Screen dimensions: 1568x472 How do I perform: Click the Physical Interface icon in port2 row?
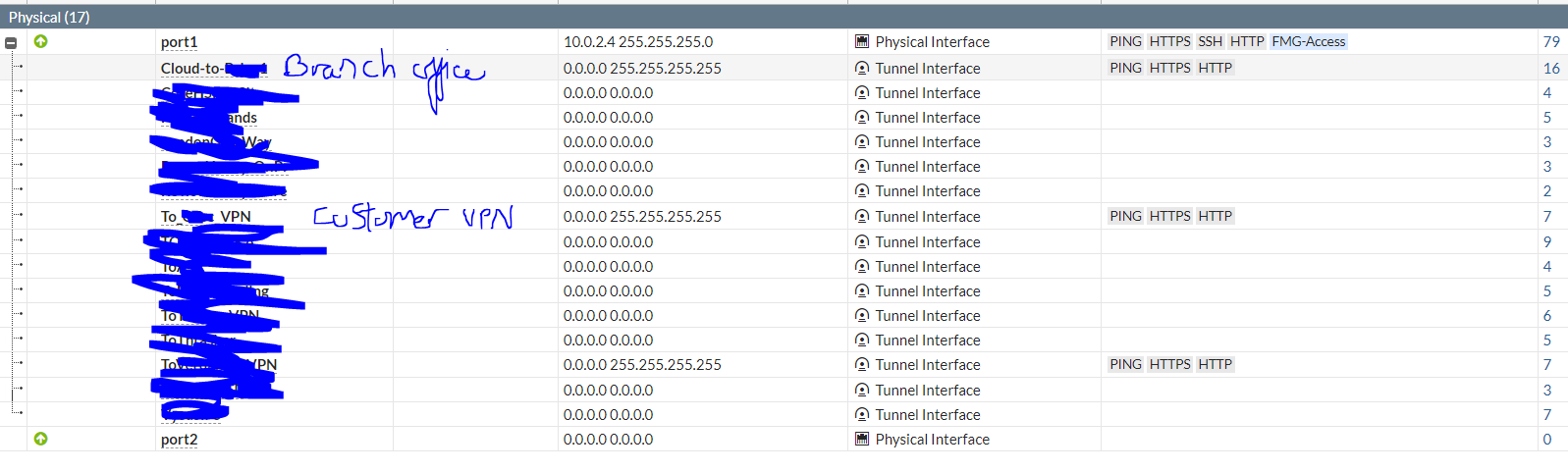coord(862,439)
